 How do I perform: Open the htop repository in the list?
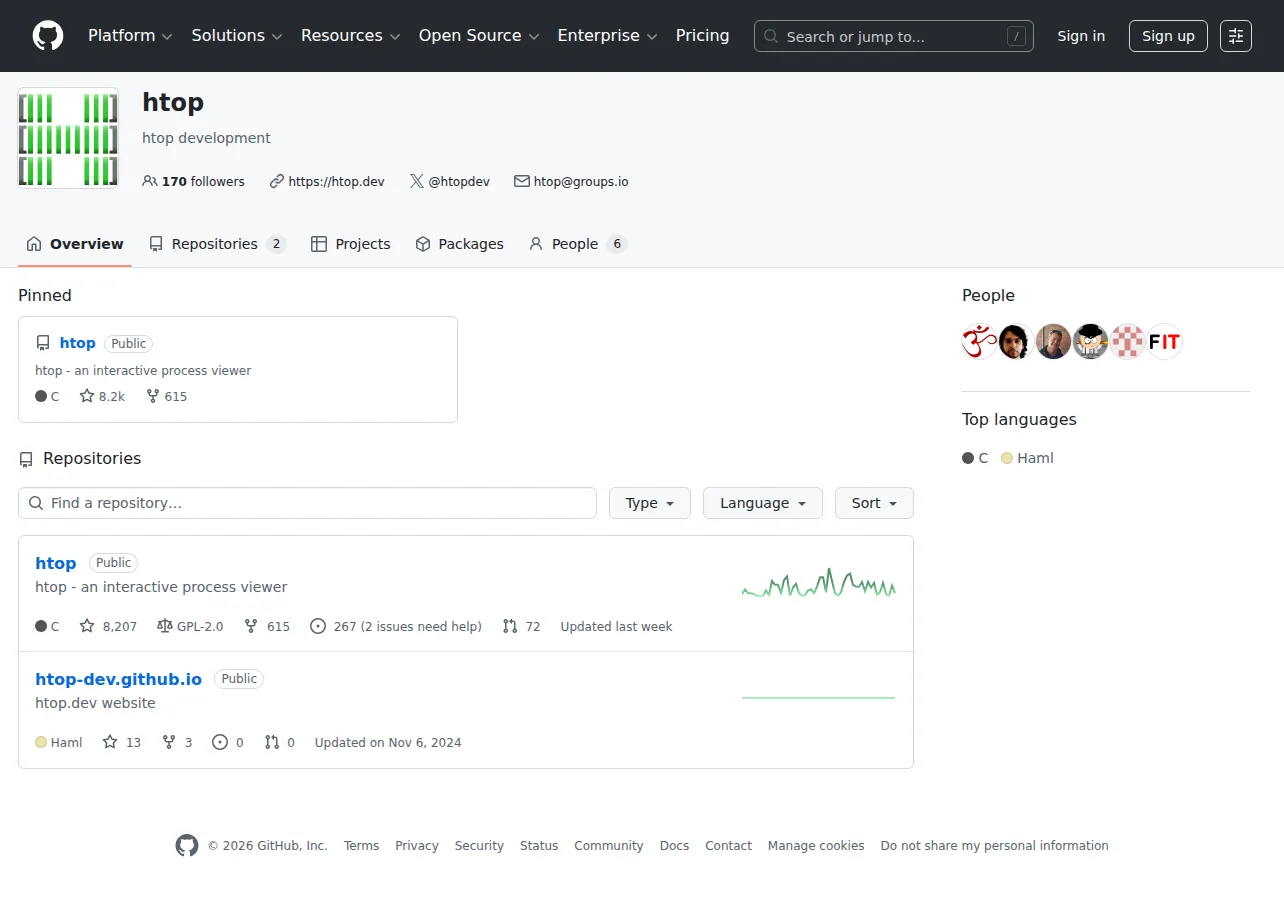coord(56,563)
